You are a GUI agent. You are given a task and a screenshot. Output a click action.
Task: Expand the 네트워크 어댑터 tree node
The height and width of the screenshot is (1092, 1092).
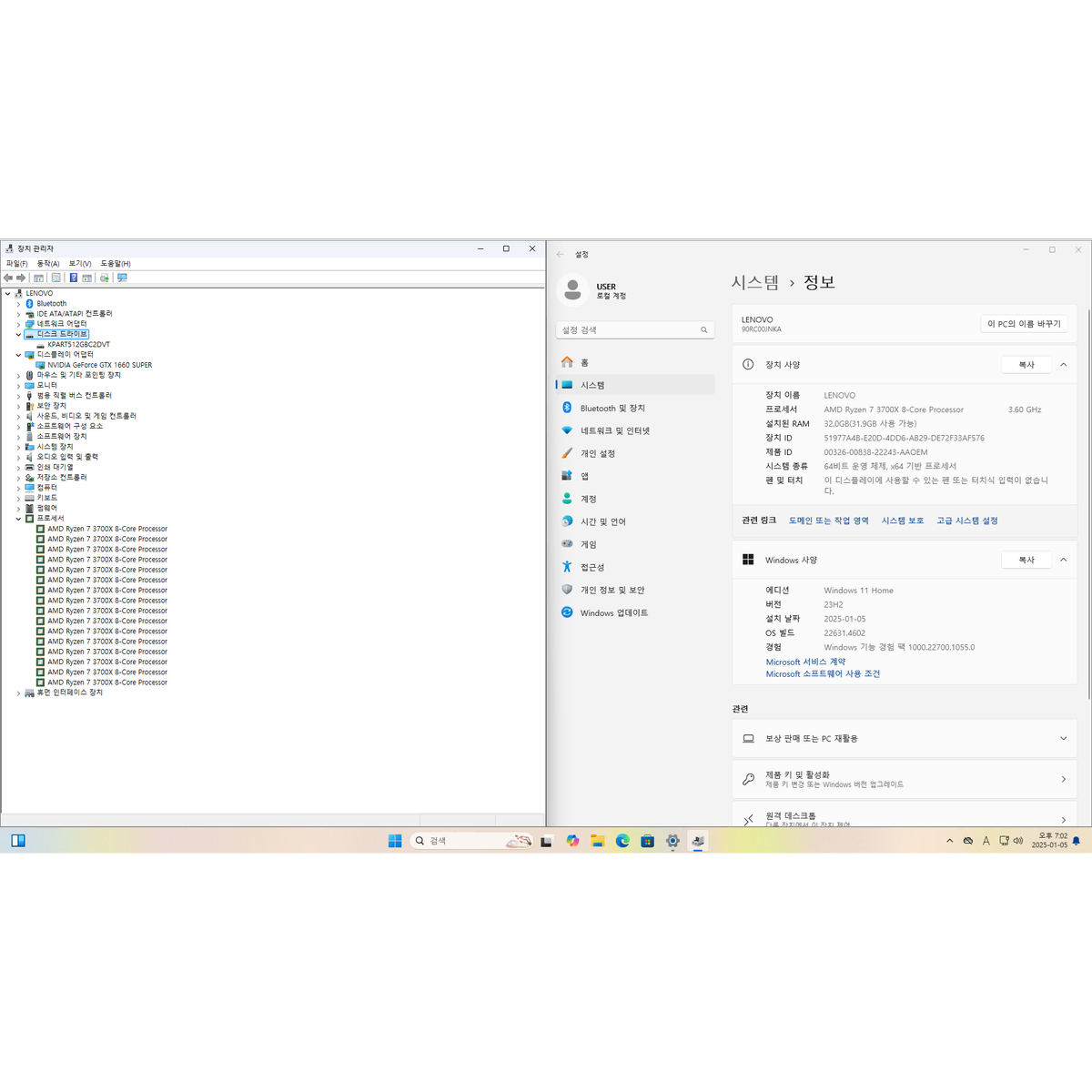coord(18,324)
